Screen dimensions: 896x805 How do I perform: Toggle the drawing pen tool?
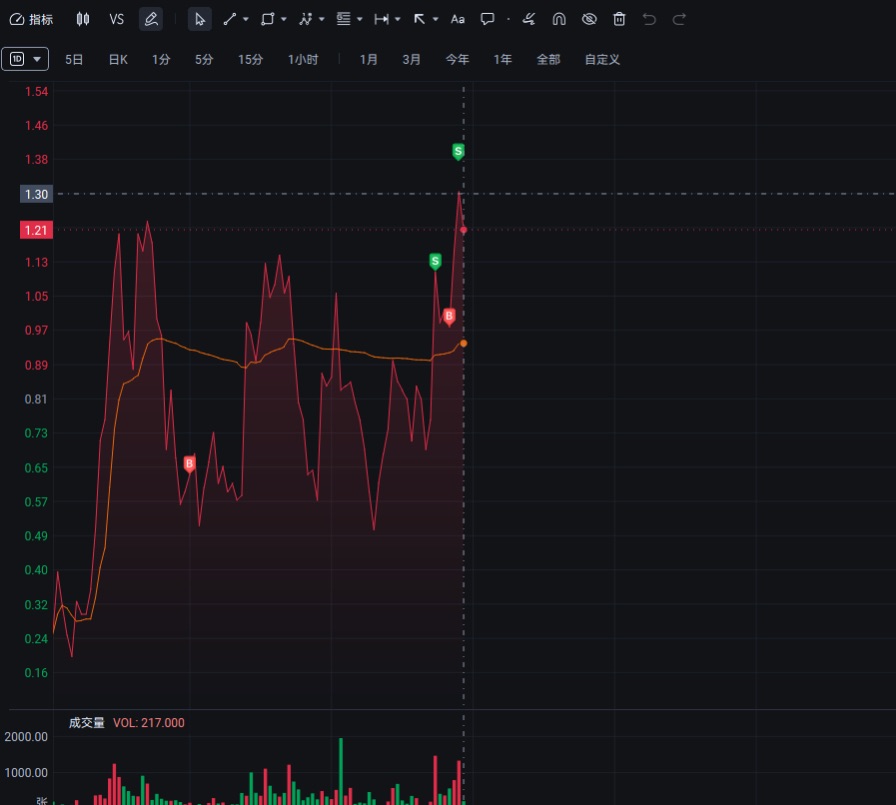(151, 19)
